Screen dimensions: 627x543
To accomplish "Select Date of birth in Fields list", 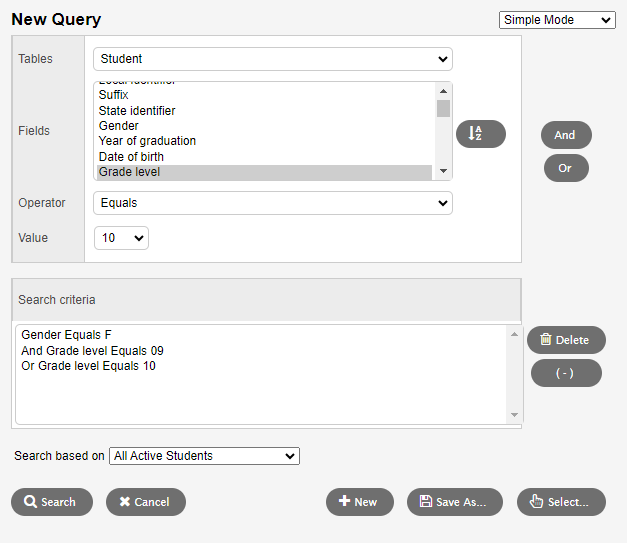I will click(264, 157).
